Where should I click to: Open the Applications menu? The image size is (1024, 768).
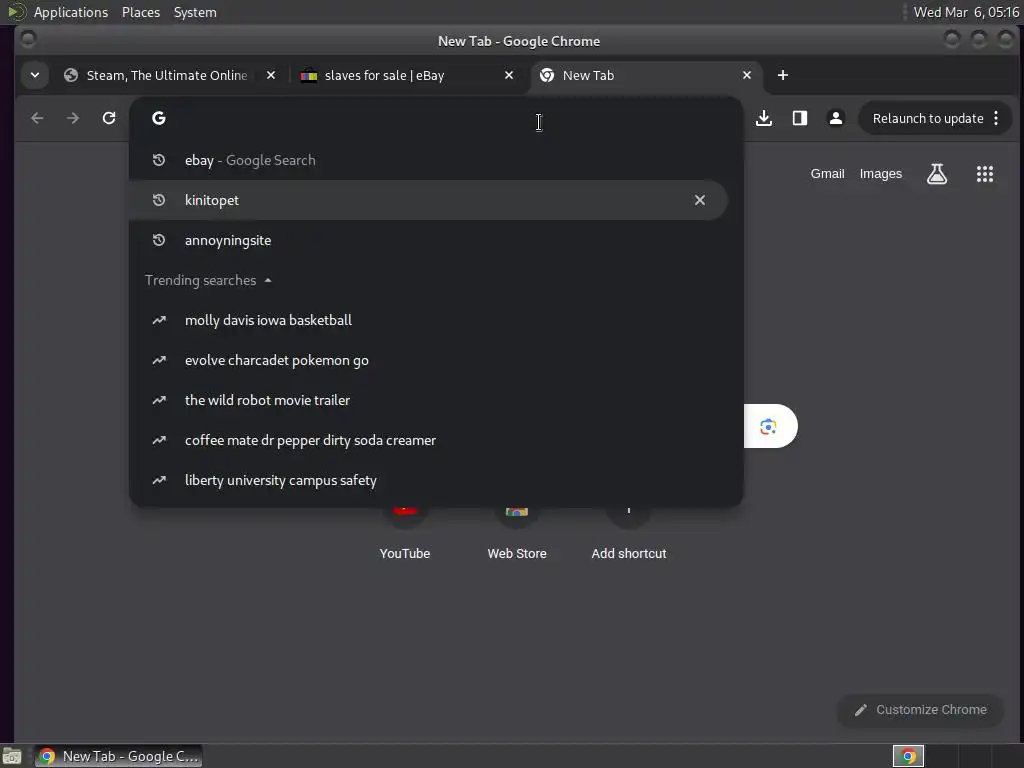(71, 12)
